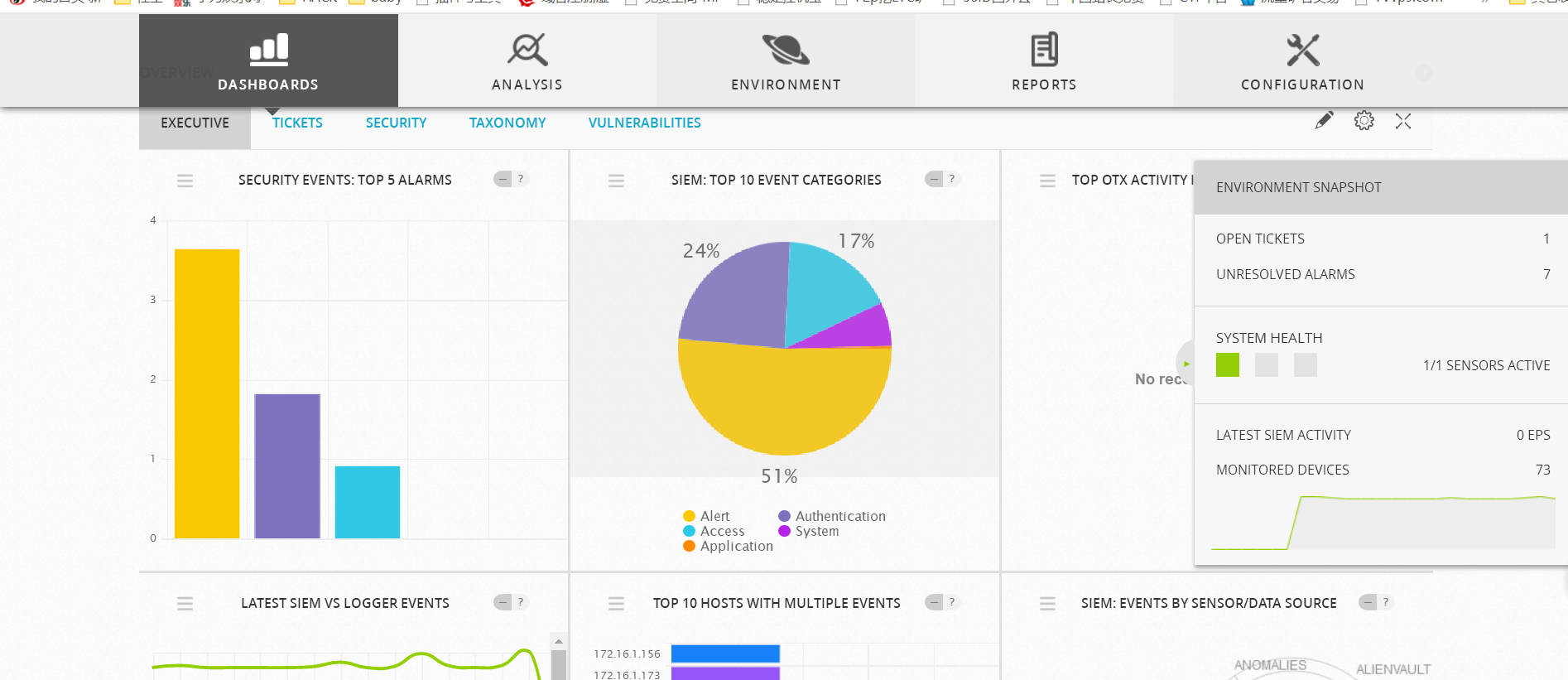The width and height of the screenshot is (1568, 680).
Task: Click the monitored devices trend graph
Action: pyautogui.click(x=1383, y=522)
